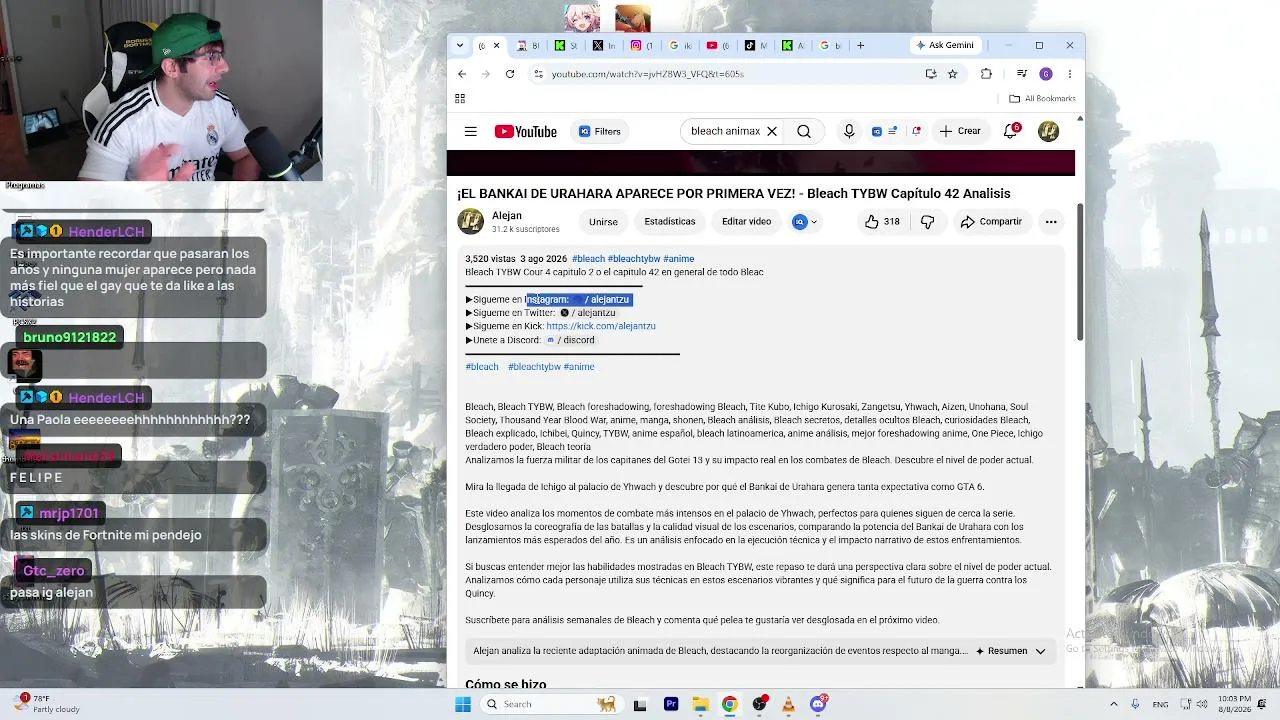1280x720 pixels.
Task: Switch to the TikTok browser tab
Action: 756,45
